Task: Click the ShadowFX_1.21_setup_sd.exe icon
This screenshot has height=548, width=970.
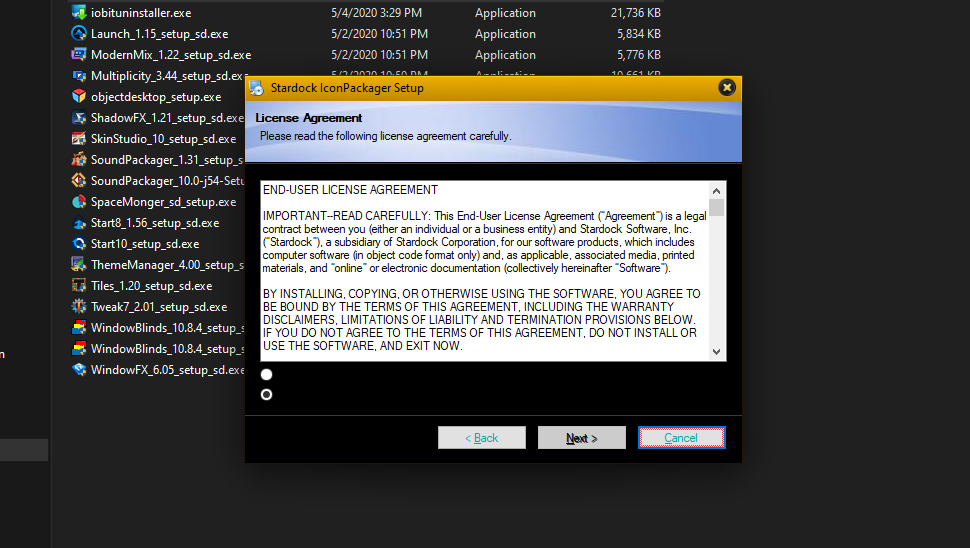Action: click(79, 118)
